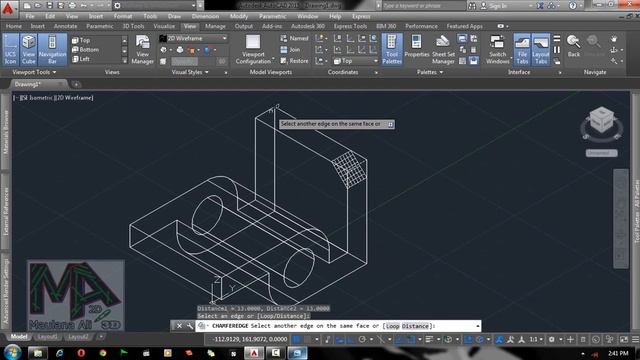The height and width of the screenshot is (360, 640).
Task: Click the Back navigation button
Action: tap(573, 46)
